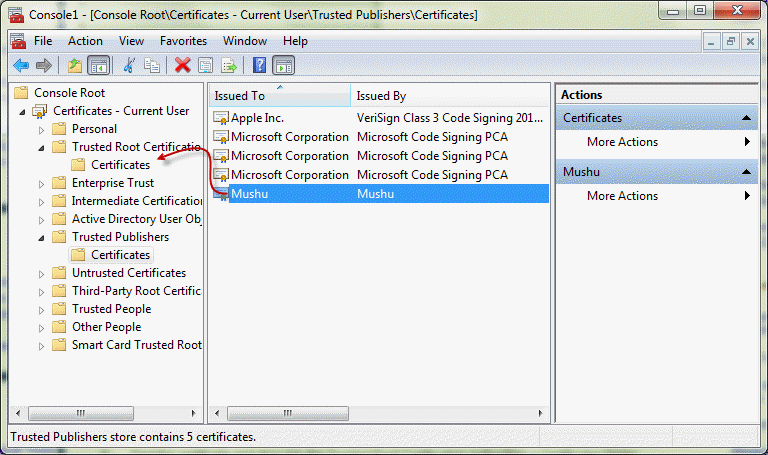Collapse Certificates section in Actions pane

(x=746, y=118)
